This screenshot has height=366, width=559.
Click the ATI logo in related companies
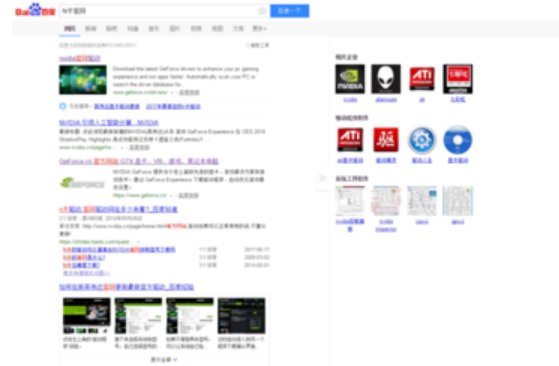pyautogui.click(x=422, y=79)
